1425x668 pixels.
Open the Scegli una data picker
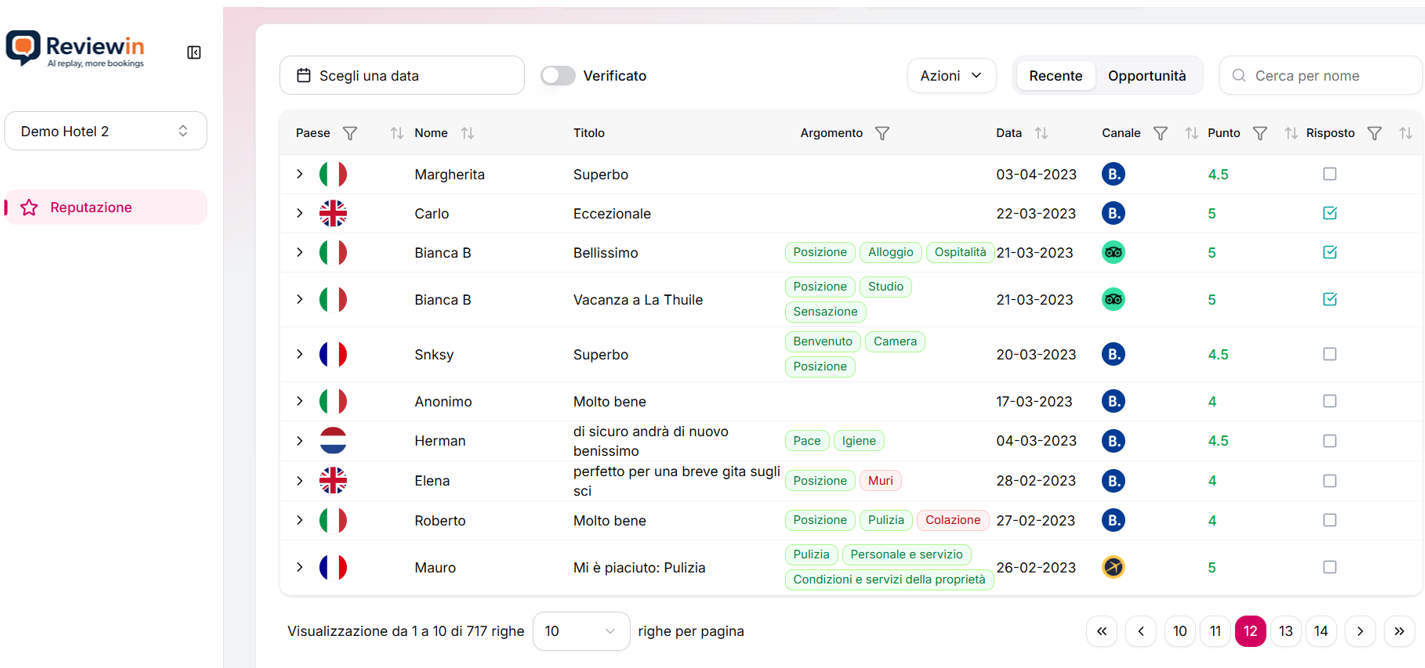coord(402,76)
